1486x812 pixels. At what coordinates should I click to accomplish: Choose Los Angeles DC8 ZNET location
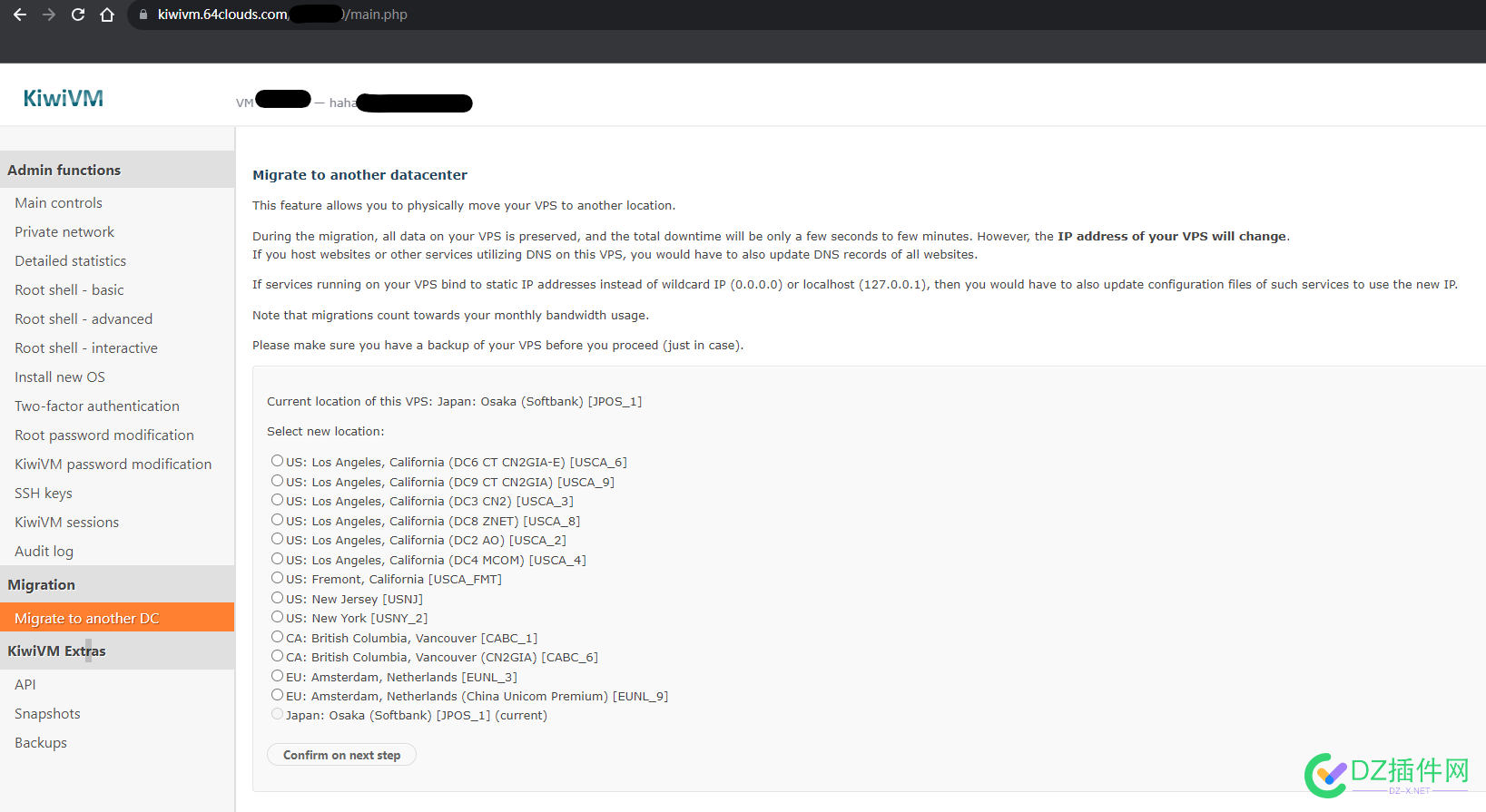point(277,520)
